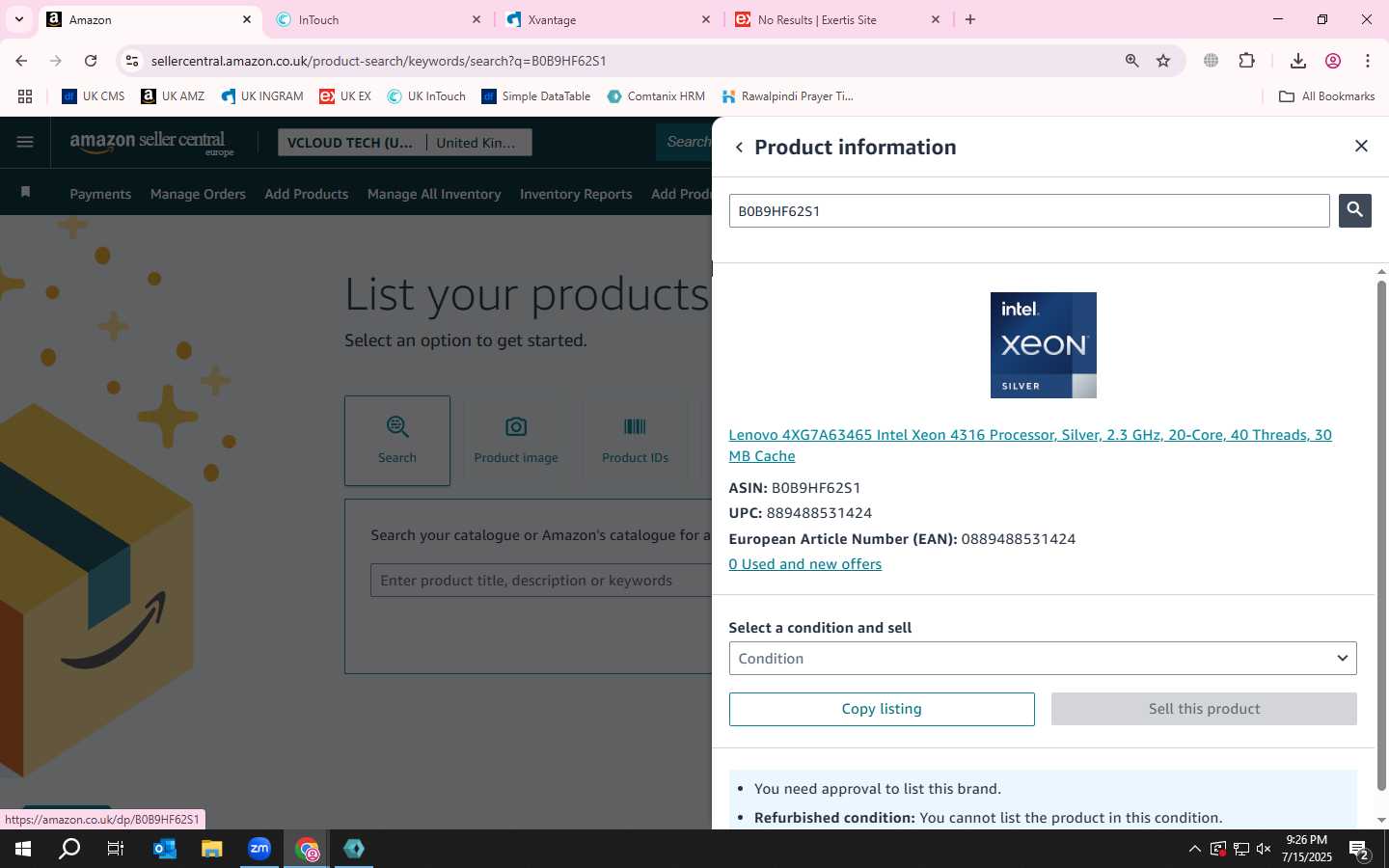Viewport: 1389px width, 868px height.
Task: Open the United Kin... marketplace selector
Action: [x=476, y=143]
